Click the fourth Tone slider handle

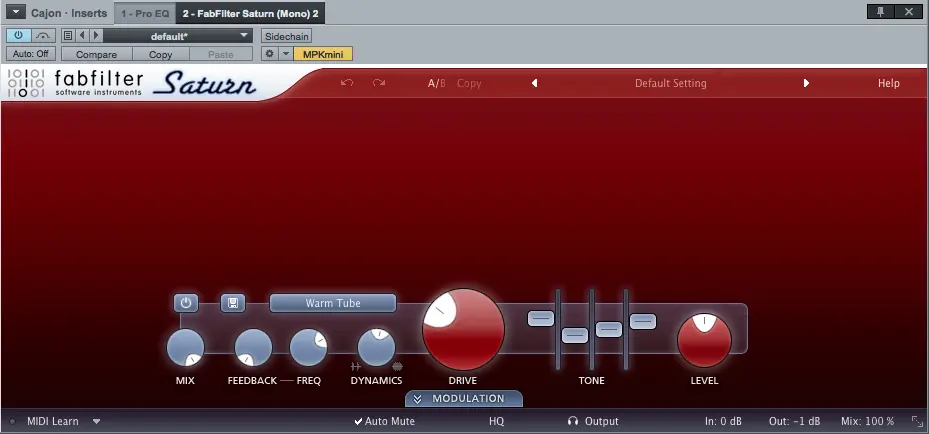pos(643,322)
